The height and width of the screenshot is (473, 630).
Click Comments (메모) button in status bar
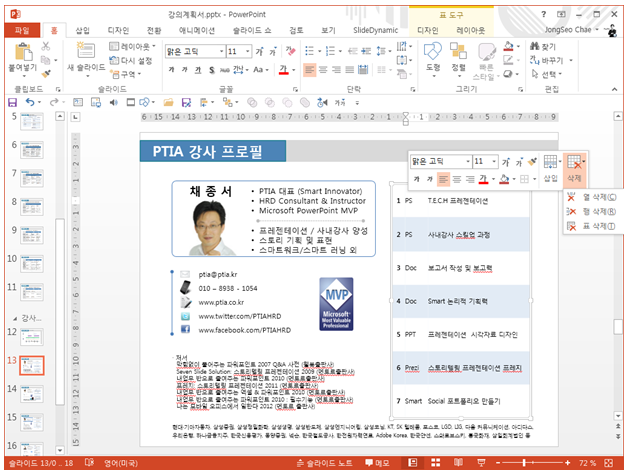click(377, 463)
